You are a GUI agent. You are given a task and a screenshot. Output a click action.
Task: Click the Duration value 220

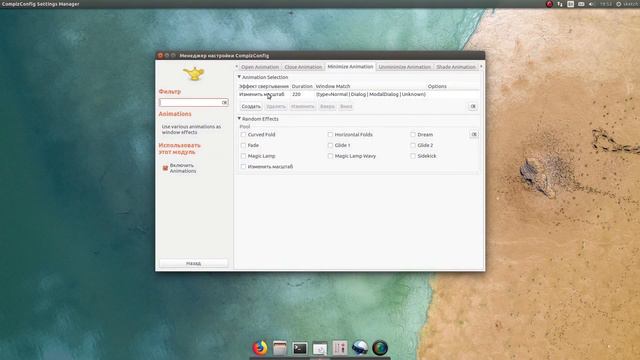click(297, 94)
